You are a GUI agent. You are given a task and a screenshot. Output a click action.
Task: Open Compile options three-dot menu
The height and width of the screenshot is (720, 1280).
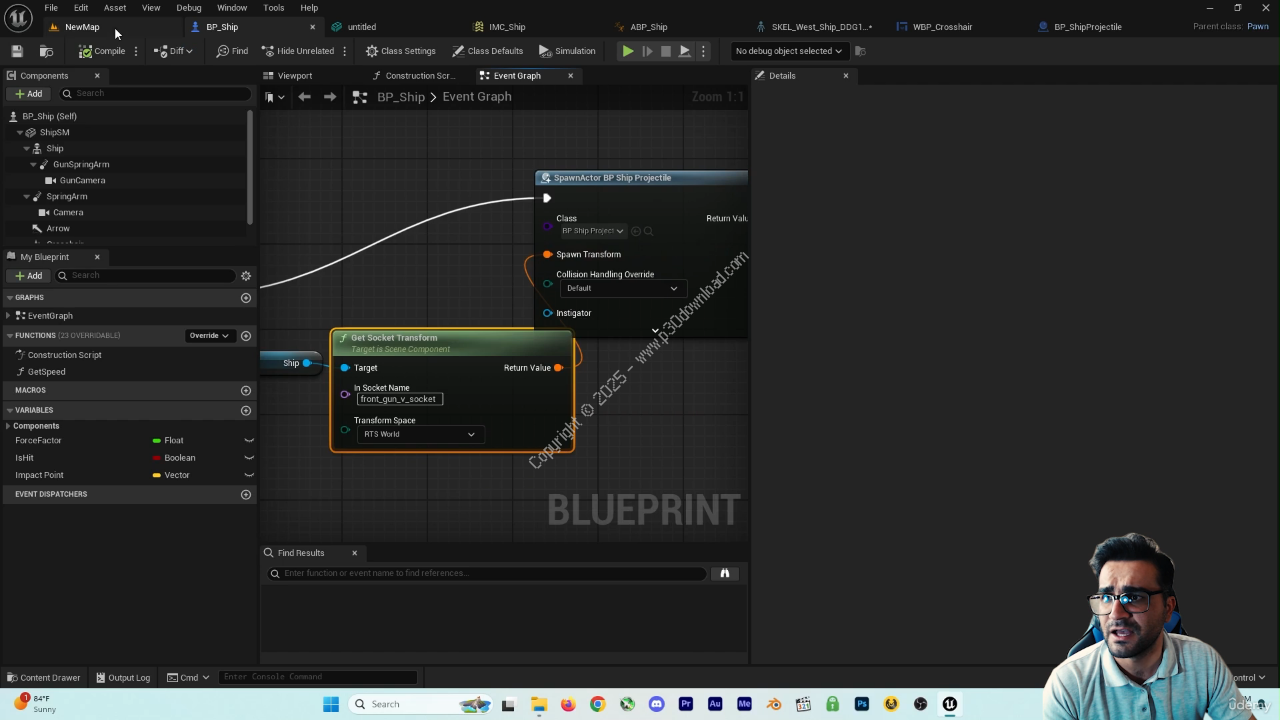136,51
